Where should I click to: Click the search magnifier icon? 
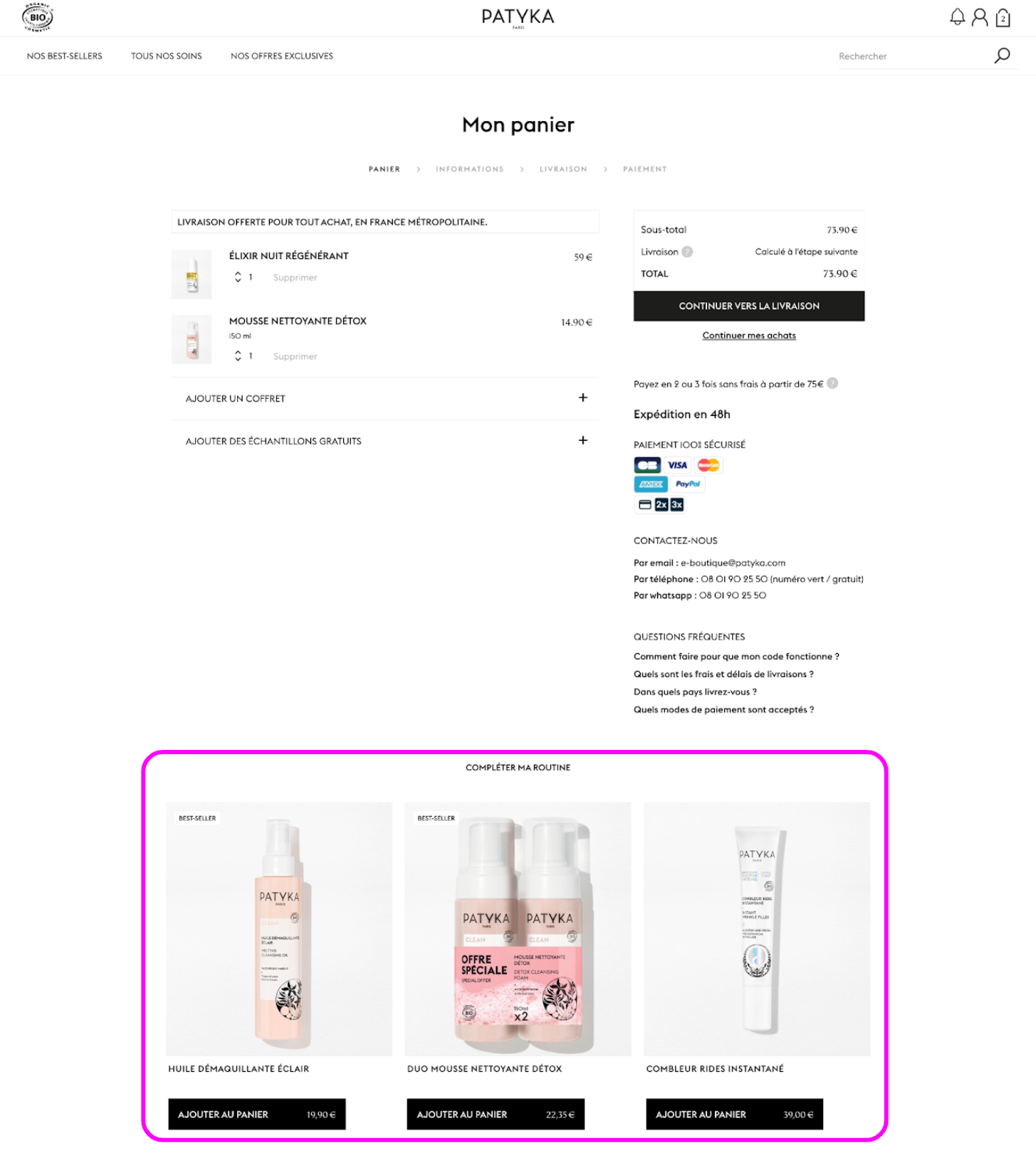click(x=1002, y=56)
